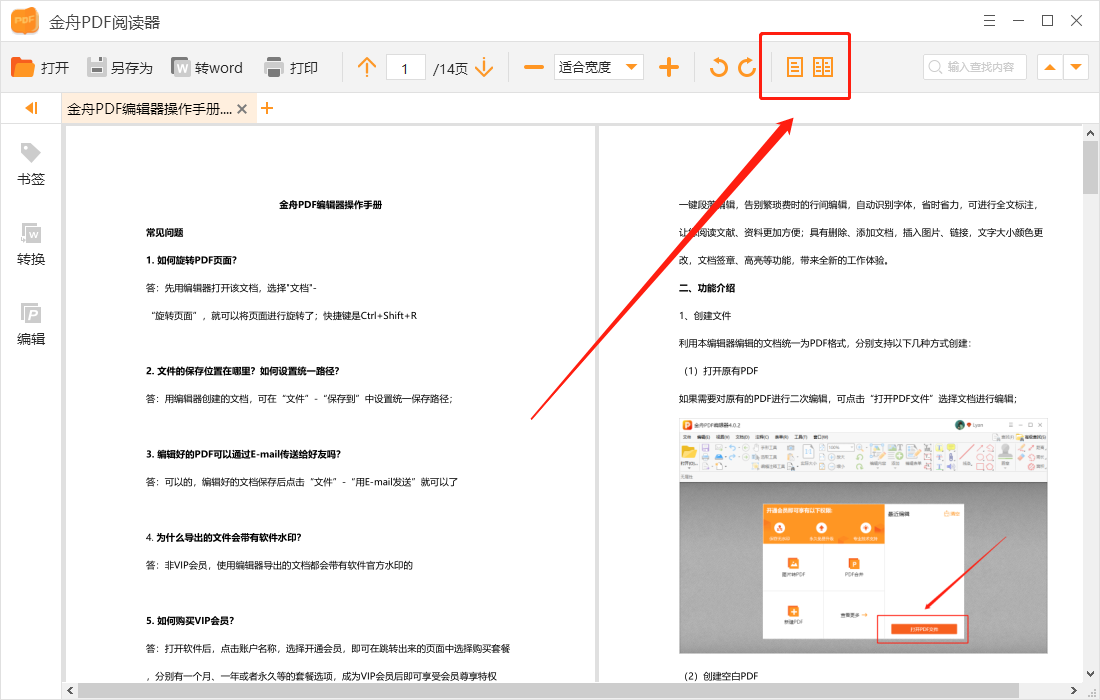The height and width of the screenshot is (700, 1100).
Task: Click horizontal scrollbar left arrow
Action: [x=70, y=691]
